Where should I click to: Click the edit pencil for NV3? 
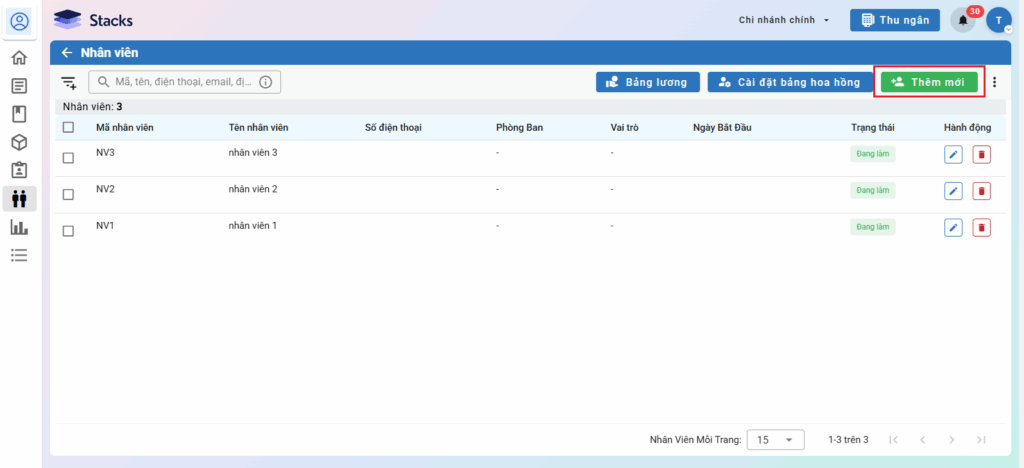[x=953, y=154]
